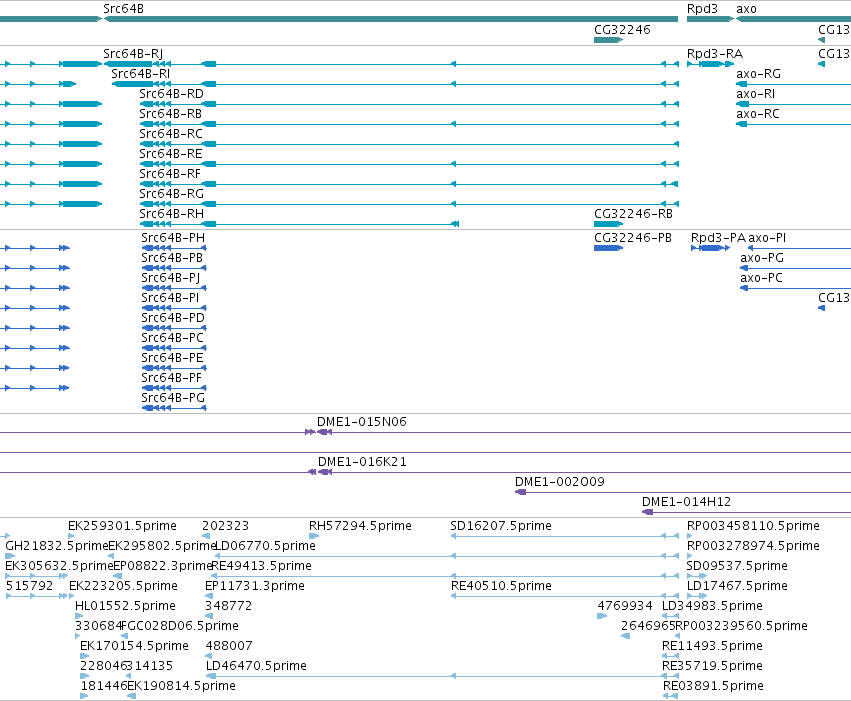Select protein Src64B-PI
The width and height of the screenshot is (851, 701).
click(170, 298)
